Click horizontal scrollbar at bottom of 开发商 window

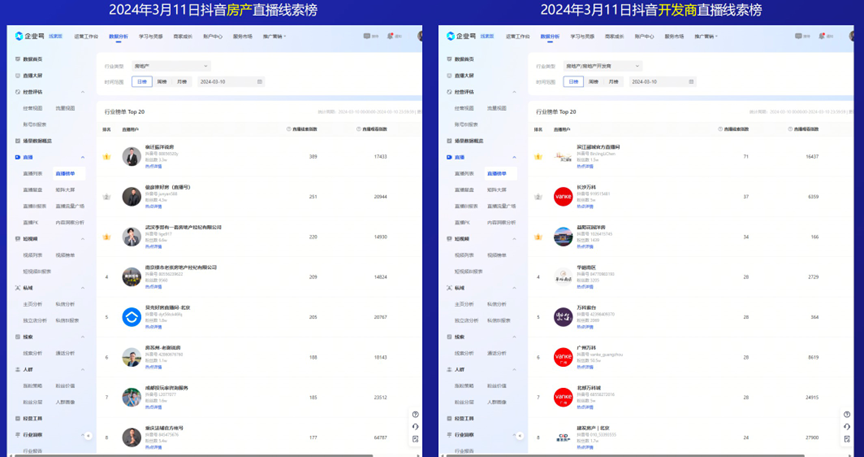(x=625, y=455)
